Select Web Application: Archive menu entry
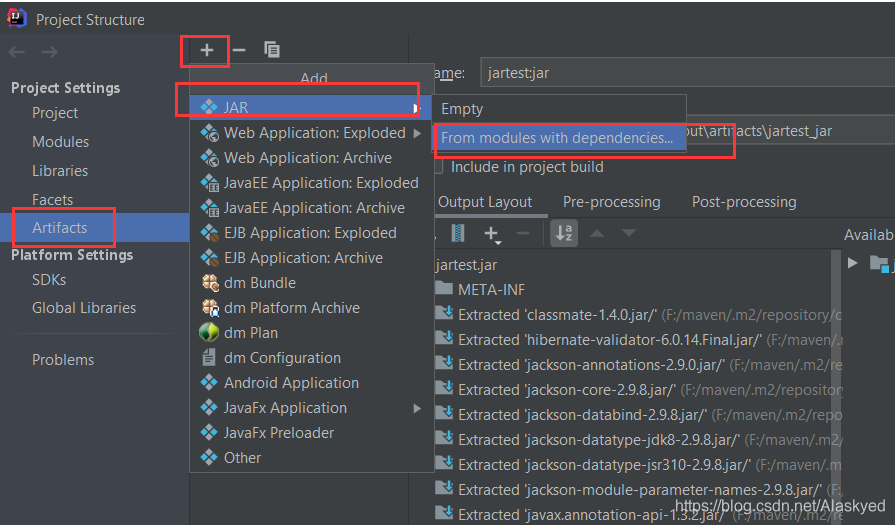The image size is (895, 525). click(x=311, y=158)
